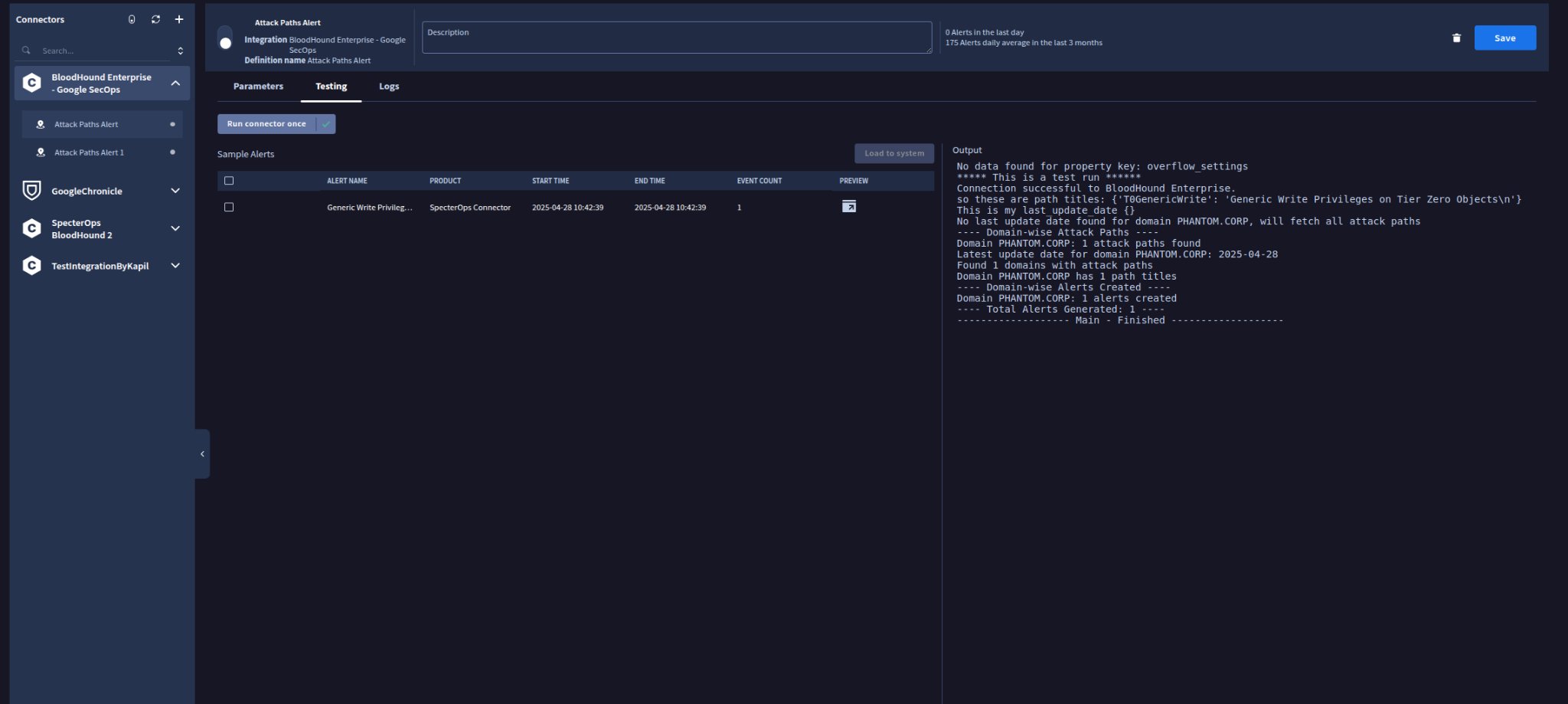Click the search magnifier icon in Connectors
The height and width of the screenshot is (704, 1568).
point(26,51)
